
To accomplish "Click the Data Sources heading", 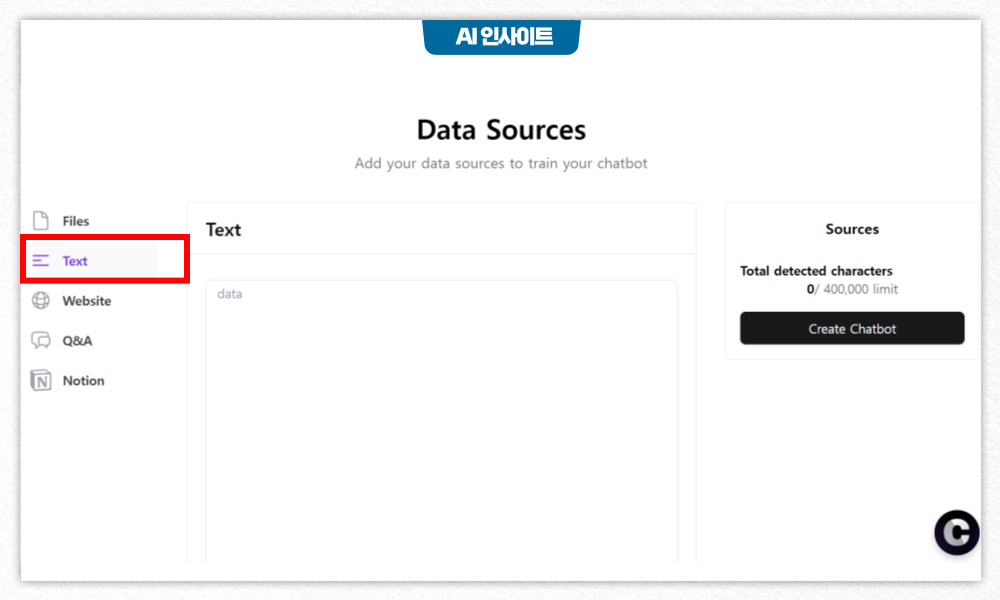I will coord(501,130).
